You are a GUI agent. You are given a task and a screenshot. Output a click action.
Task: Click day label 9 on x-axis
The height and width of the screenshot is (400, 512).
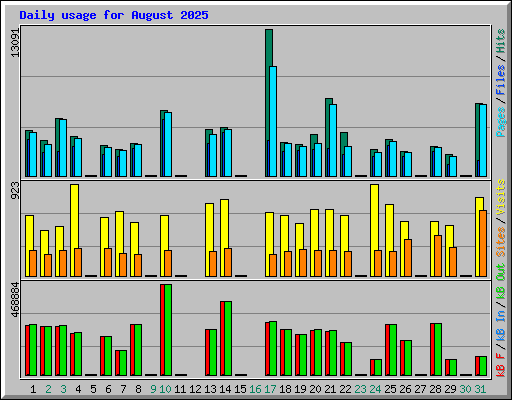coord(153,389)
